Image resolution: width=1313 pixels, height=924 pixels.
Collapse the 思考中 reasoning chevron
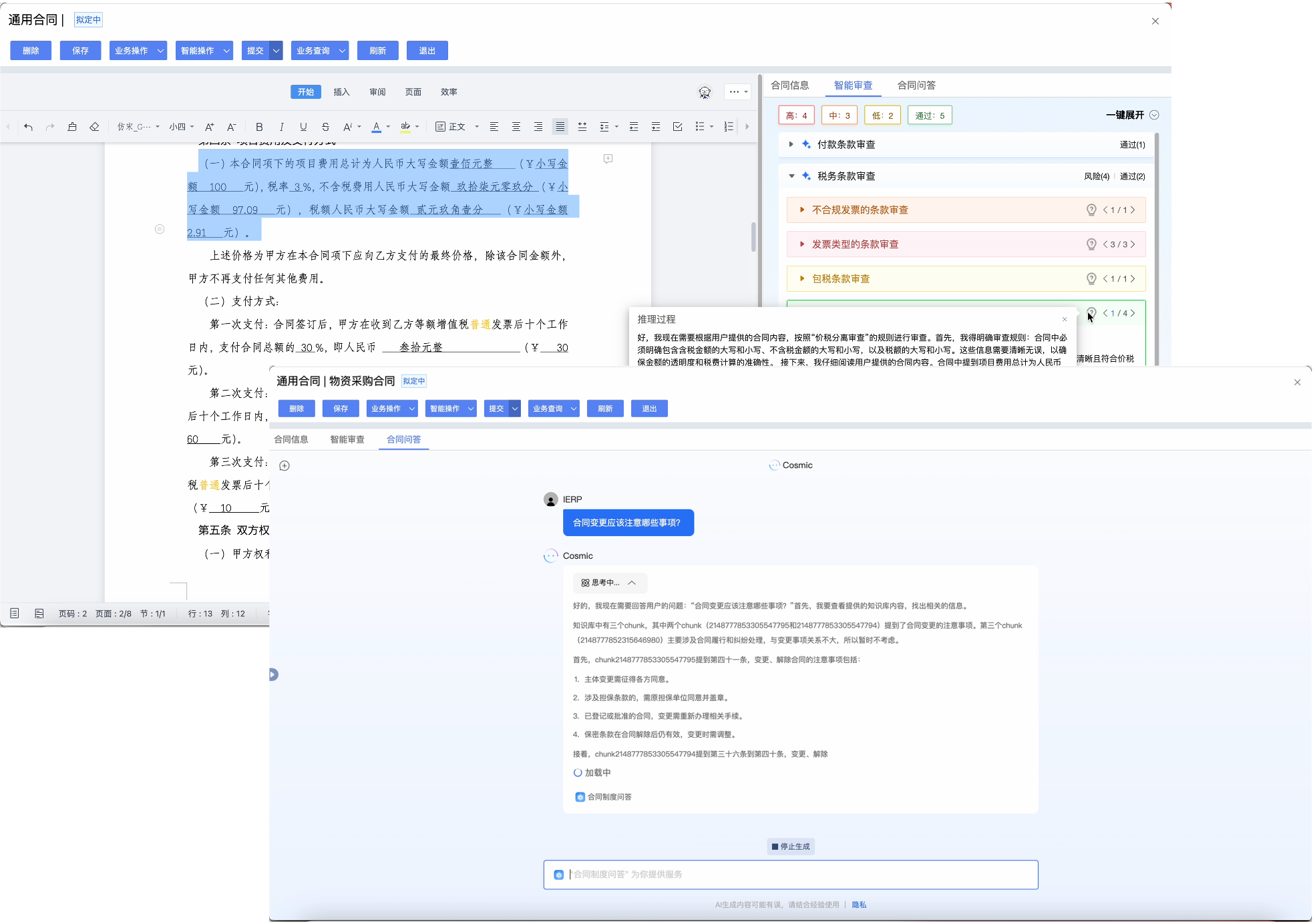[x=632, y=583]
